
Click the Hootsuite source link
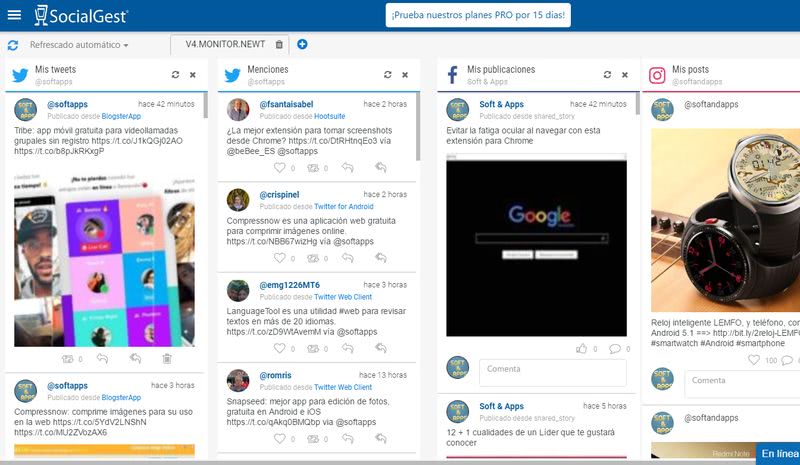(x=330, y=116)
